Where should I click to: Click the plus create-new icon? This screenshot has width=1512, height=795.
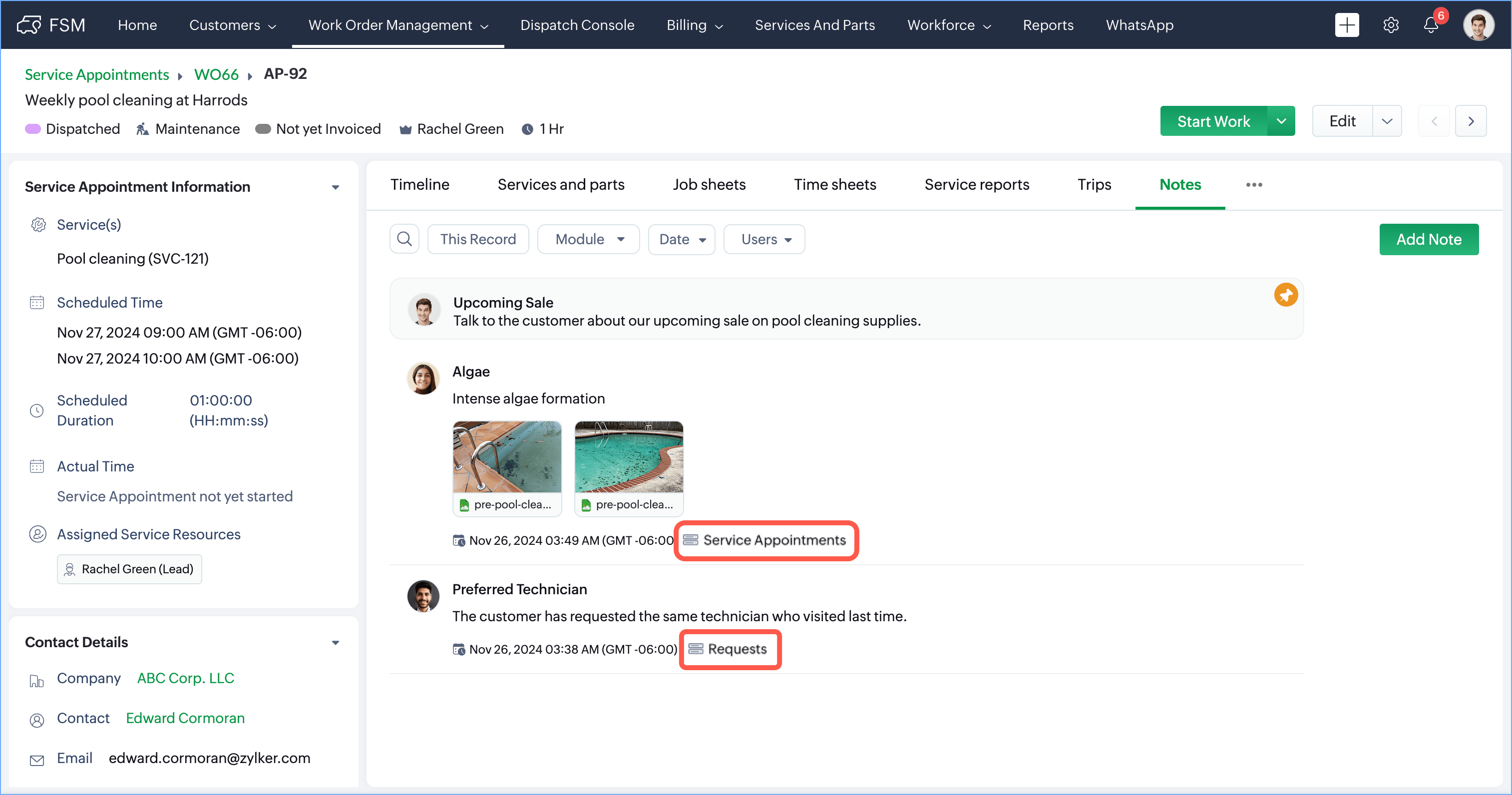(1347, 25)
